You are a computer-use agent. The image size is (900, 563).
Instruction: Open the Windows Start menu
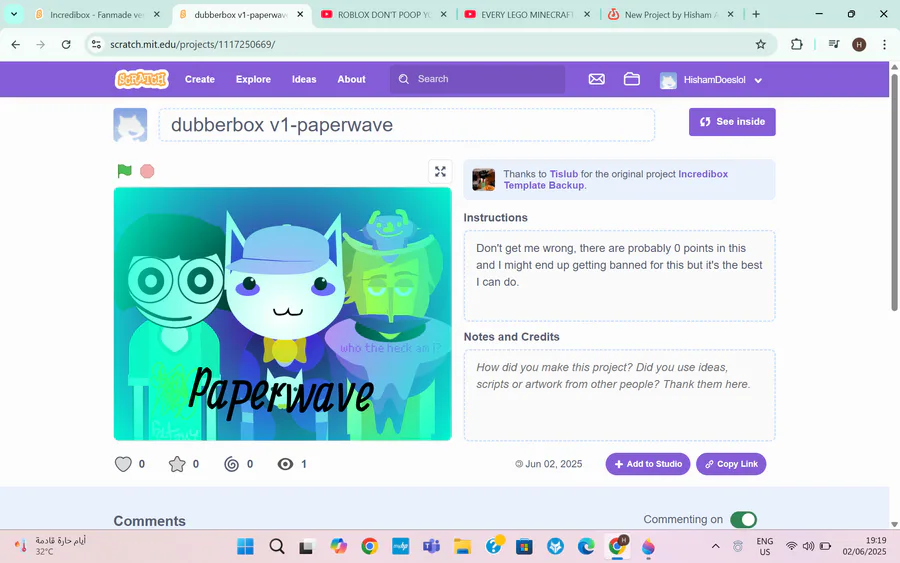245,546
